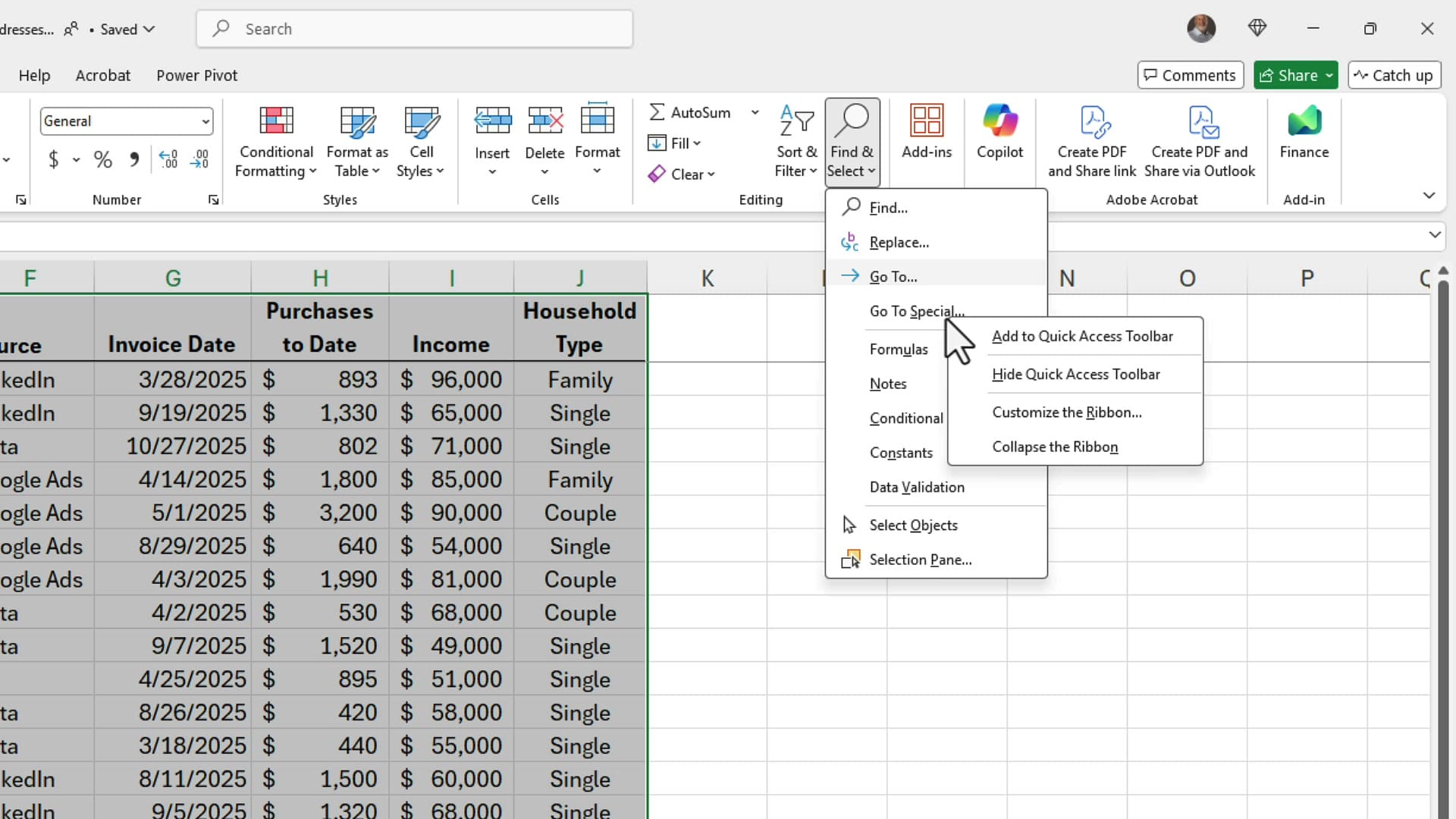Select the Fill icon in Editing group
This screenshot has width=1456, height=819.
click(657, 143)
